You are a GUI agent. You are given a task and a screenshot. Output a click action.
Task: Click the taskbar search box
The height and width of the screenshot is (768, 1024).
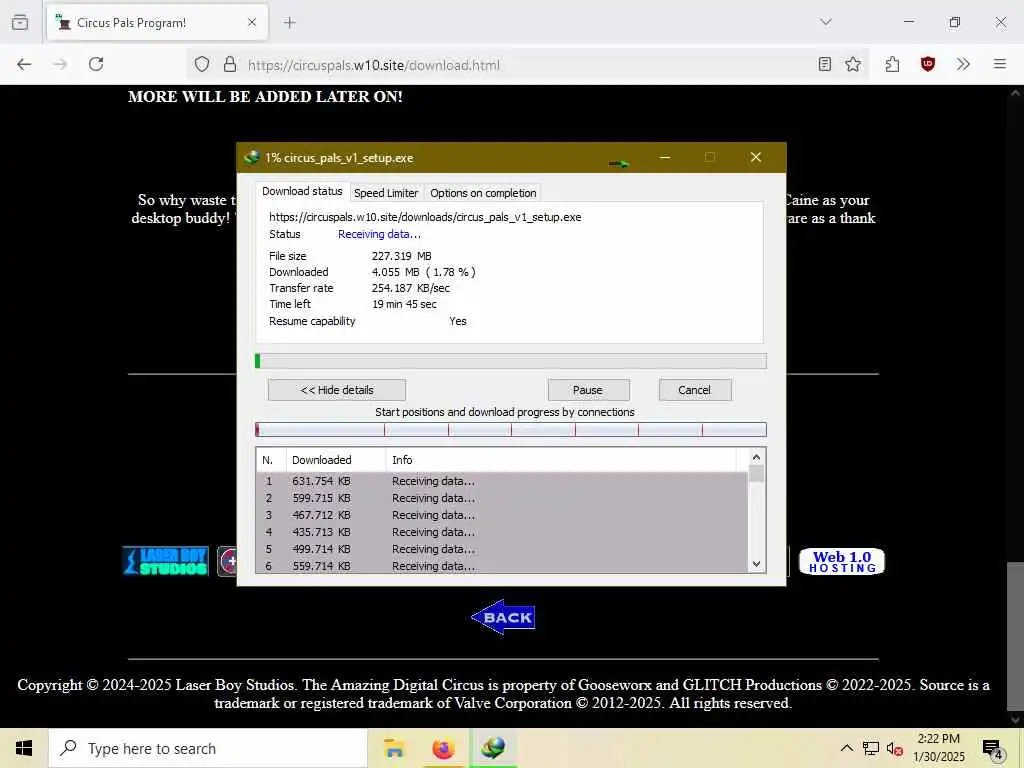click(x=208, y=748)
